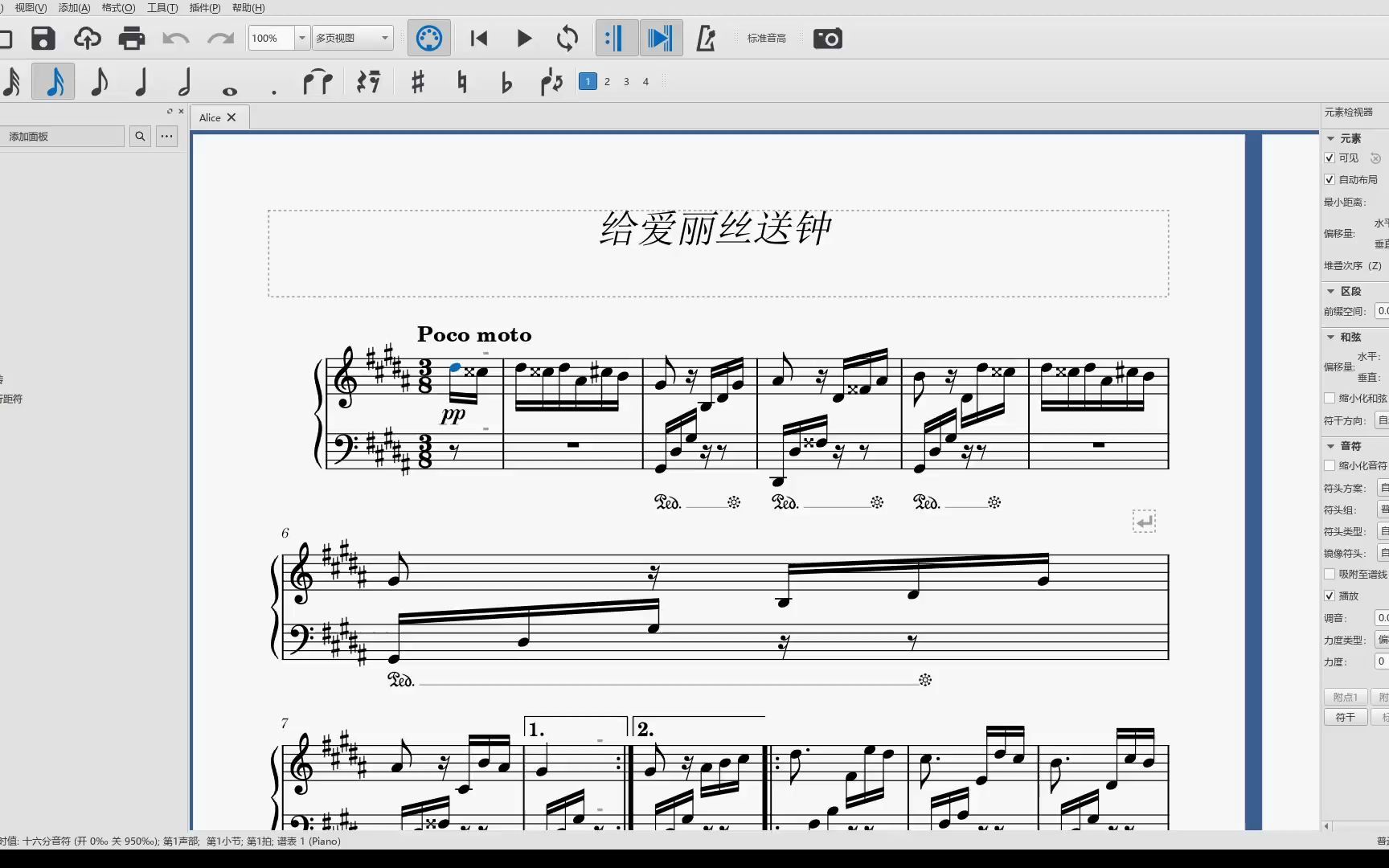Rewind playback to start

coord(479,39)
